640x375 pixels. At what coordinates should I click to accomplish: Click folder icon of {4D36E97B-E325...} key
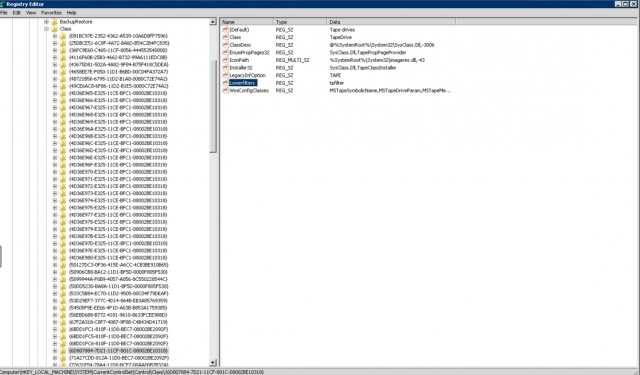tap(63, 236)
